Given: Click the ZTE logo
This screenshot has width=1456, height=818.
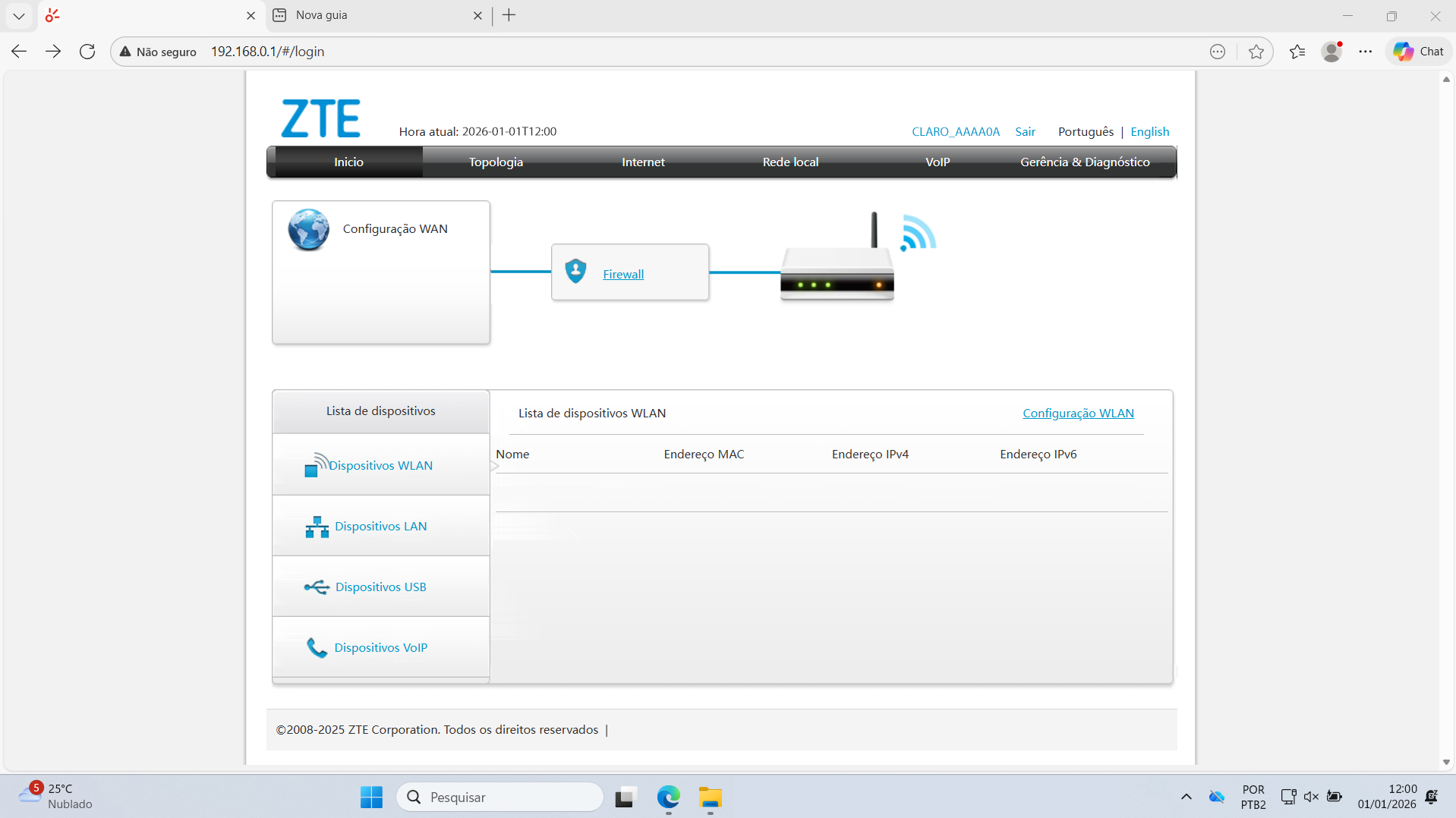Looking at the screenshot, I should coord(320,118).
